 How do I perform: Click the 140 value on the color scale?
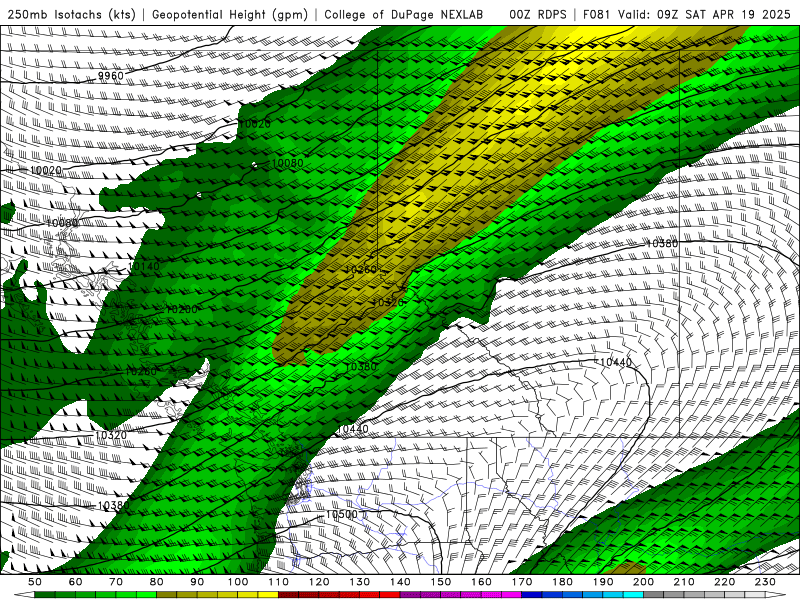click(x=400, y=582)
